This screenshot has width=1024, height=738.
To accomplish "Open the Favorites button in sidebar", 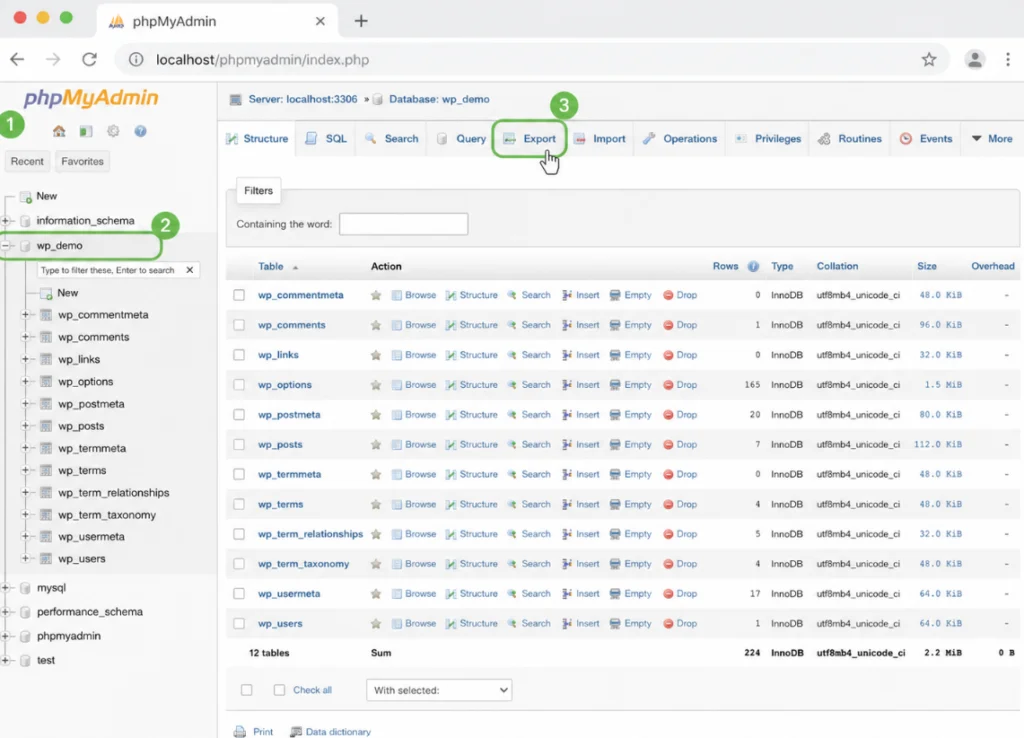I will pyautogui.click(x=82, y=161).
